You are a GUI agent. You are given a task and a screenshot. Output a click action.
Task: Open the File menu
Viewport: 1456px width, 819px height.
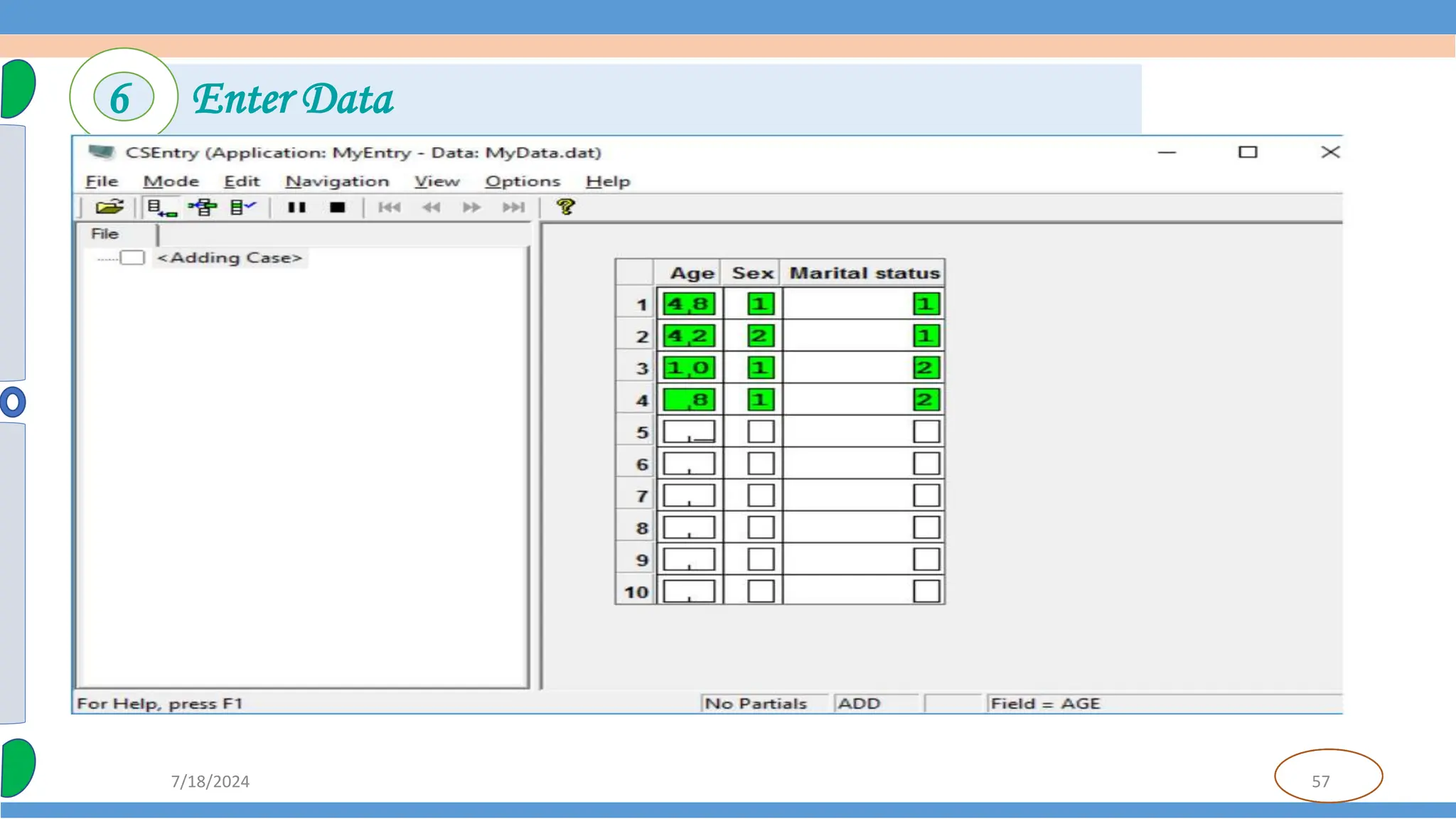pyautogui.click(x=102, y=181)
